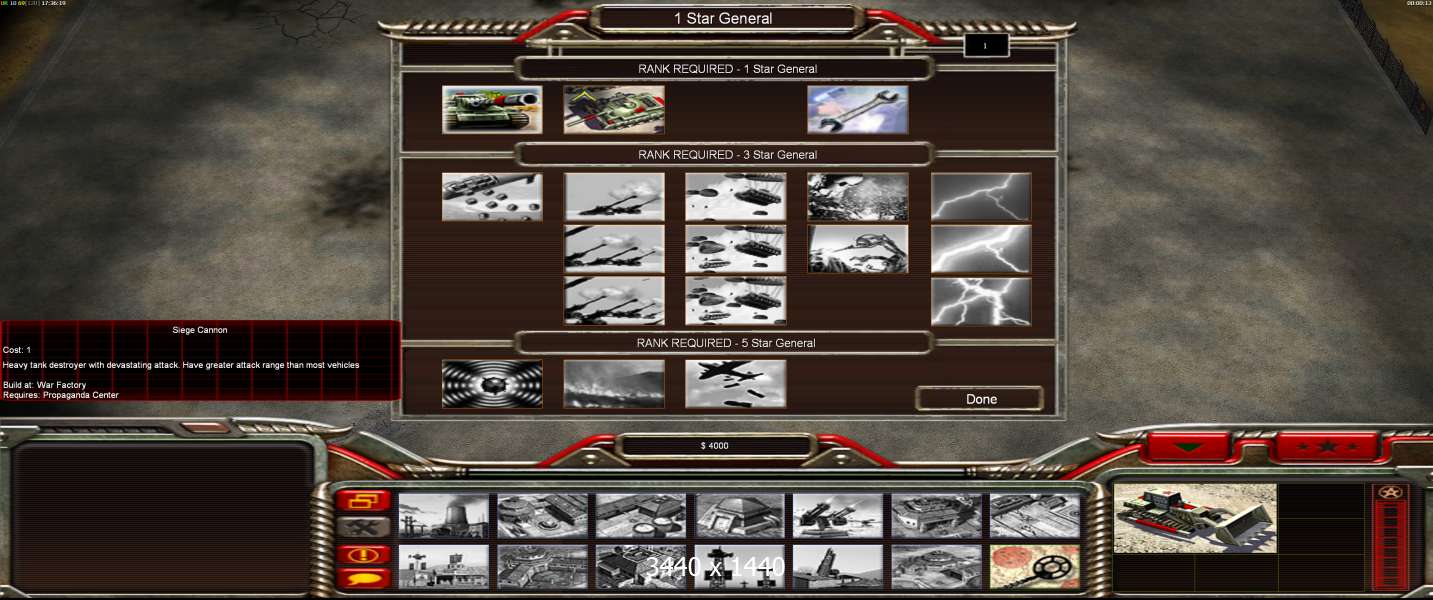
Task: Click Done to close generals menu
Action: pos(981,399)
